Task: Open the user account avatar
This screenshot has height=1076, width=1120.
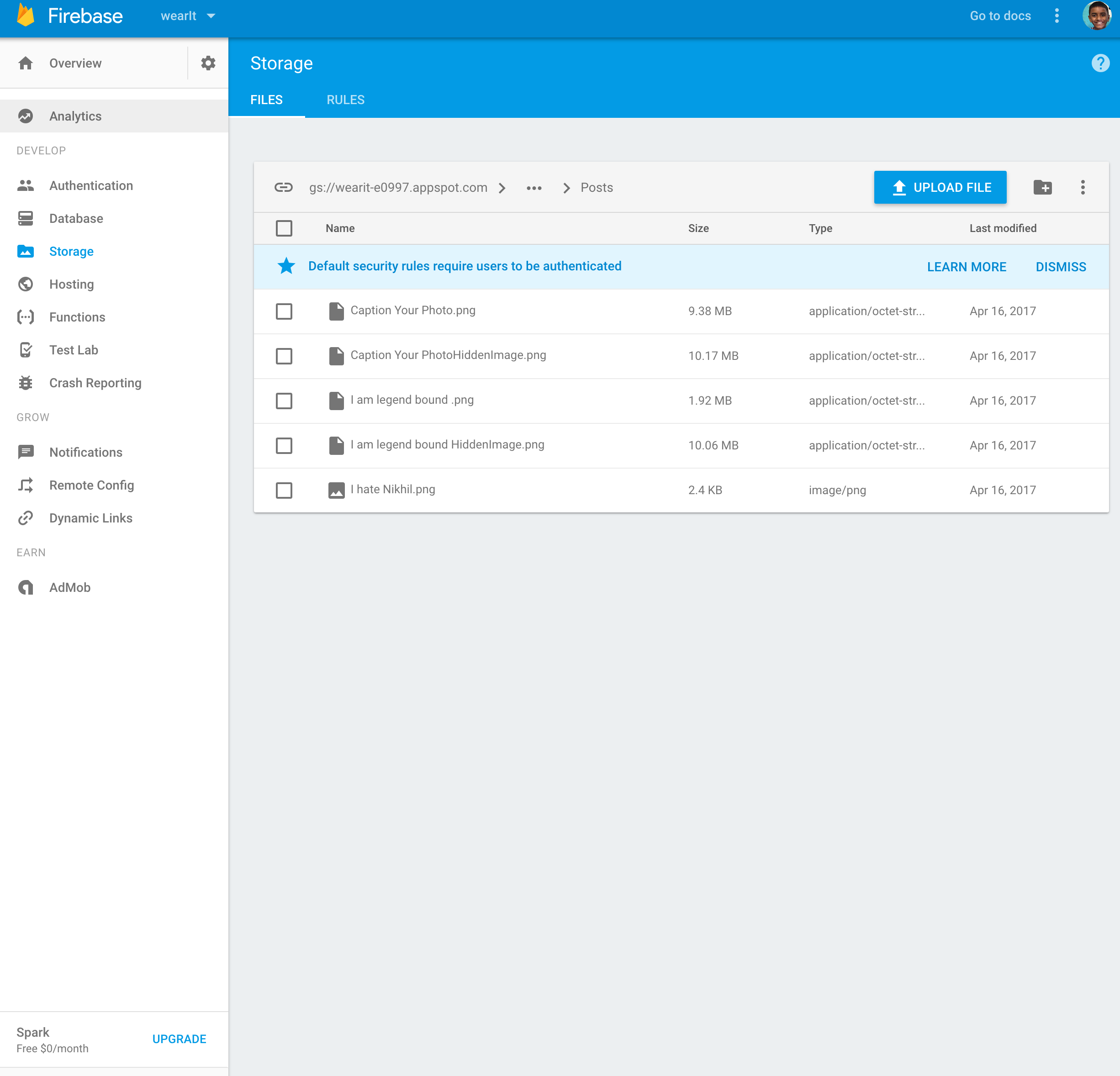Action: [x=1097, y=16]
